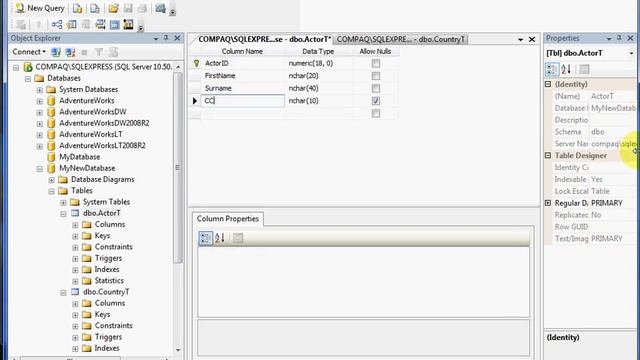Viewport: 640px width, 360px height.
Task: Toggle Allow Nulls for Surname column
Action: point(376,88)
